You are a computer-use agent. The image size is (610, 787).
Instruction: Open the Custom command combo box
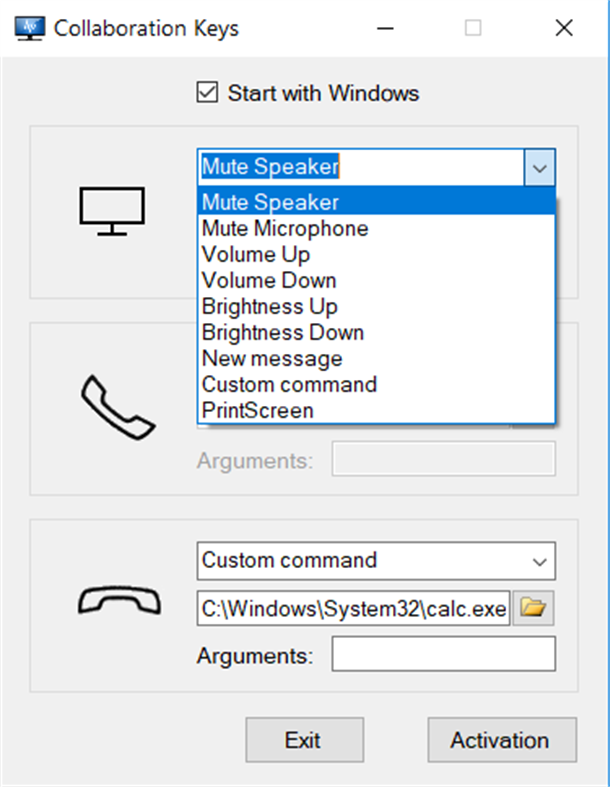click(375, 561)
